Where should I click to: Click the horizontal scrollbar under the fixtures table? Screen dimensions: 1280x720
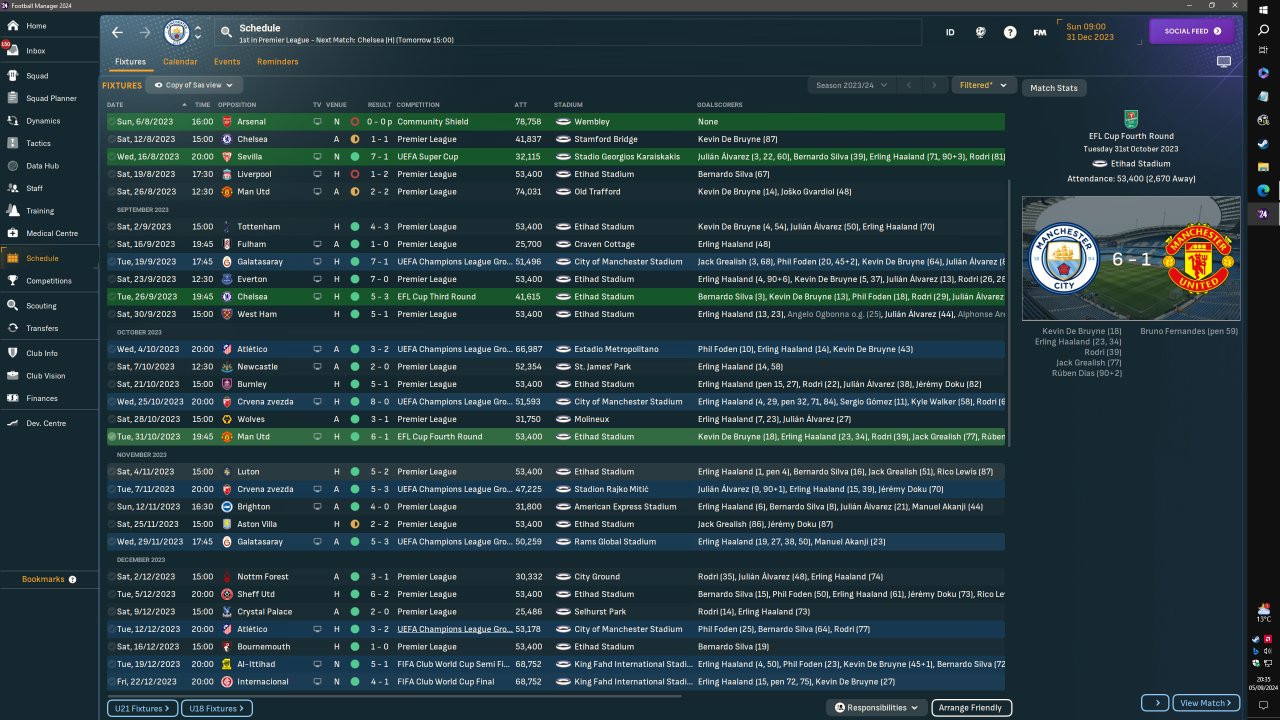coord(394,695)
